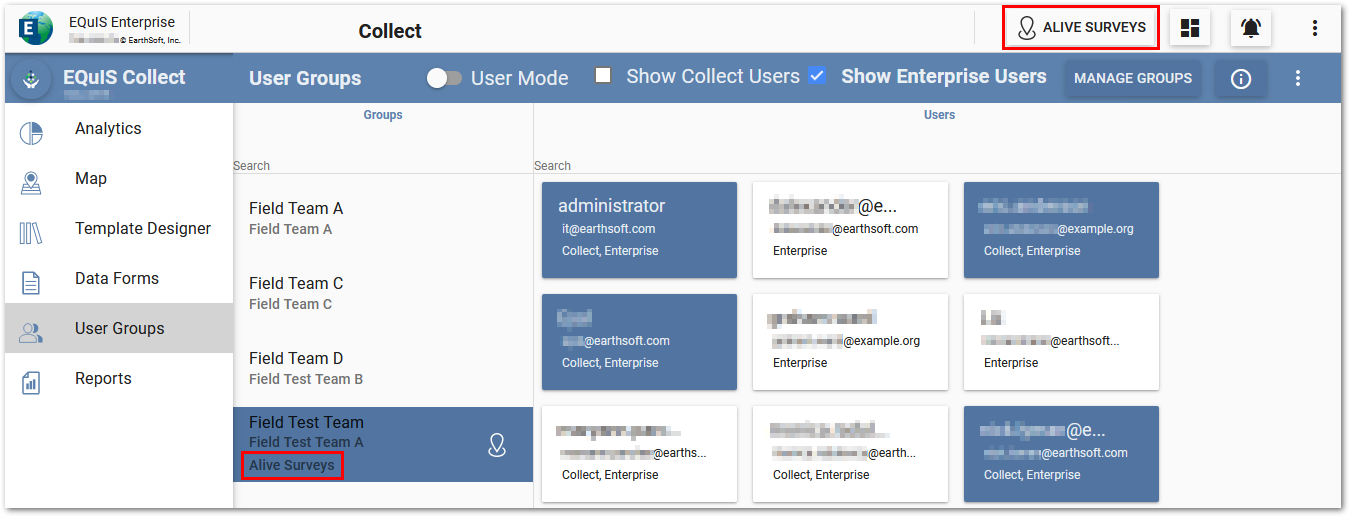
Task: Open Template Designer in the sidebar
Action: [x=119, y=229]
